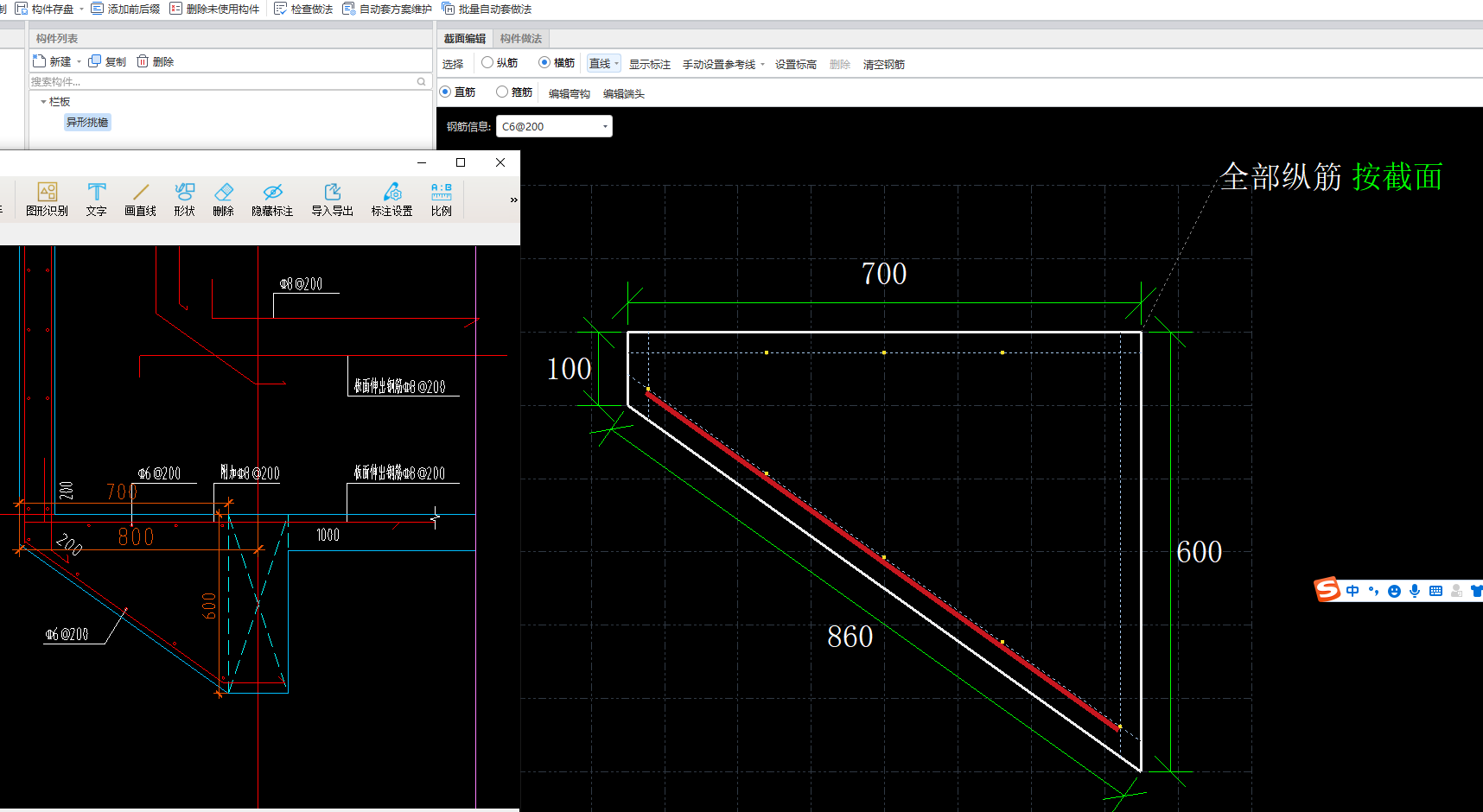Screen dimensions: 1483x812
Task: Click the Sogou microphone voice icon
Action: (1415, 591)
